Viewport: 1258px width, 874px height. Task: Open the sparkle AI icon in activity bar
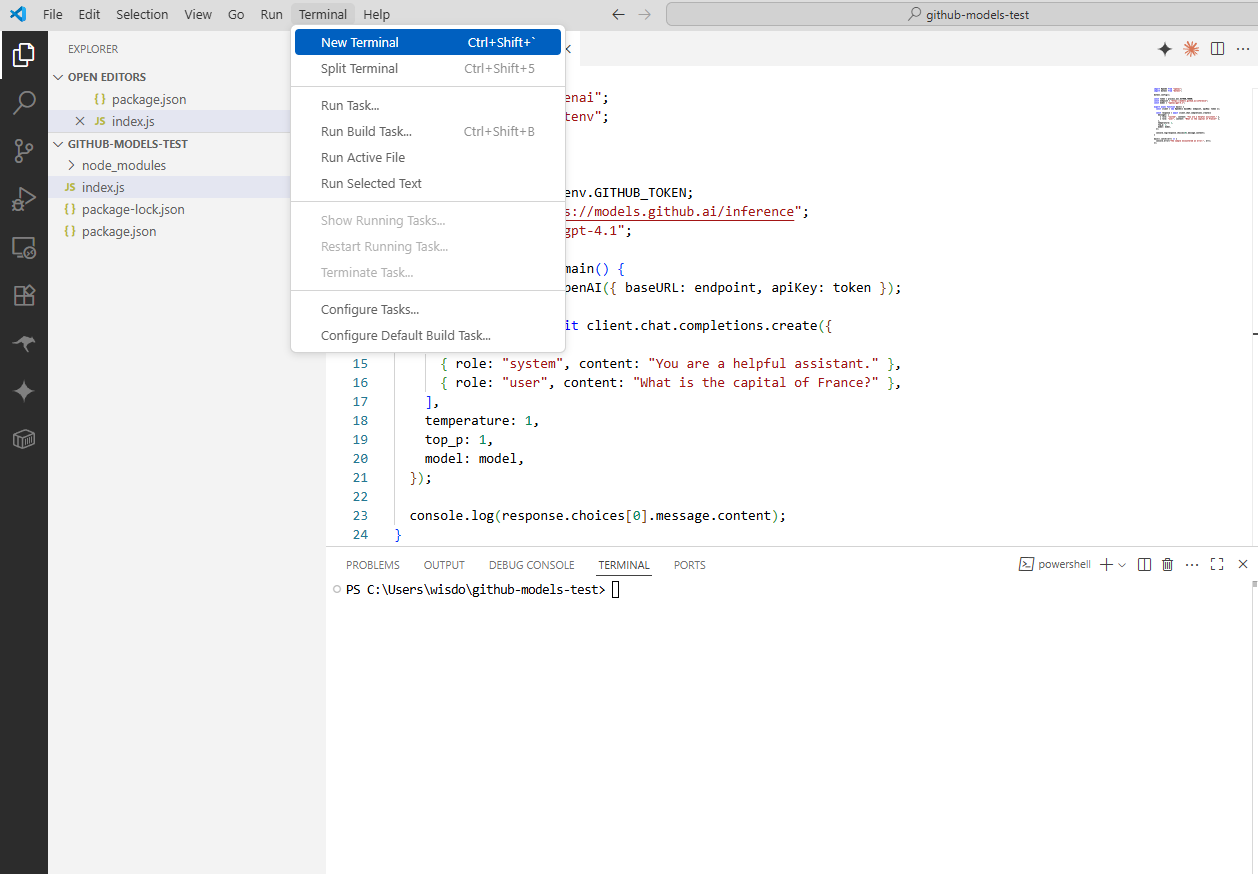pos(24,391)
